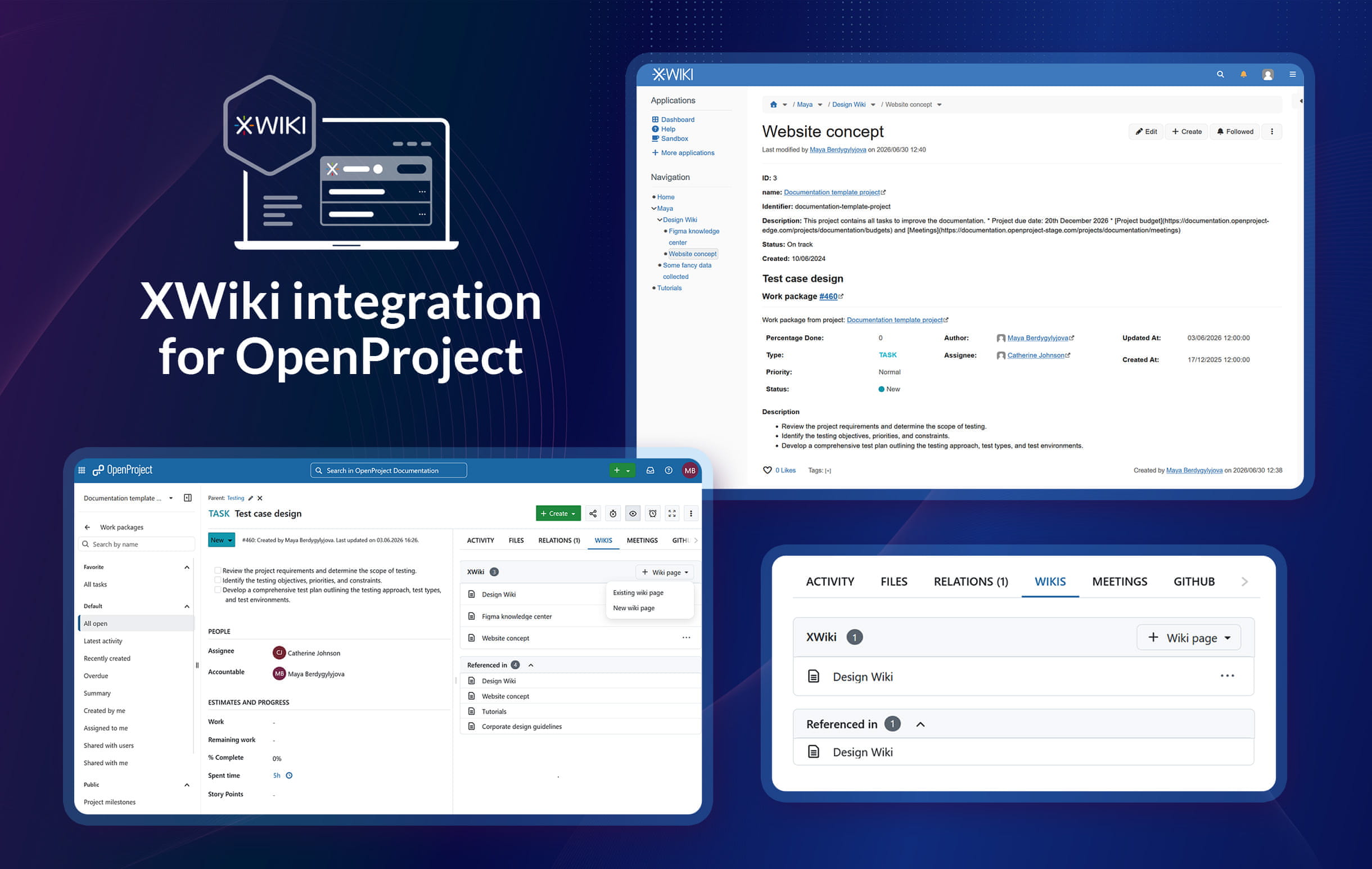Collapse the Default sidebar section

pyautogui.click(x=187, y=606)
